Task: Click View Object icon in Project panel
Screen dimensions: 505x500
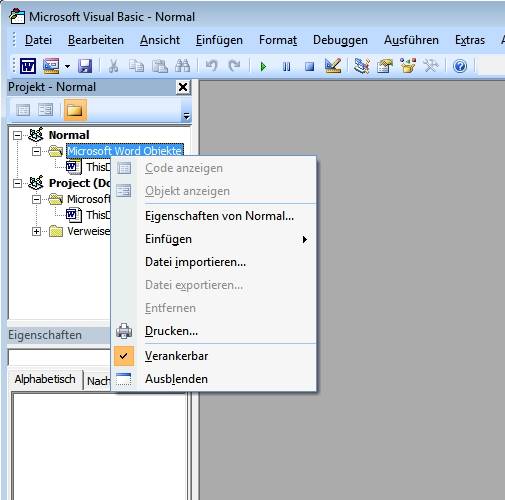Action: (45, 110)
